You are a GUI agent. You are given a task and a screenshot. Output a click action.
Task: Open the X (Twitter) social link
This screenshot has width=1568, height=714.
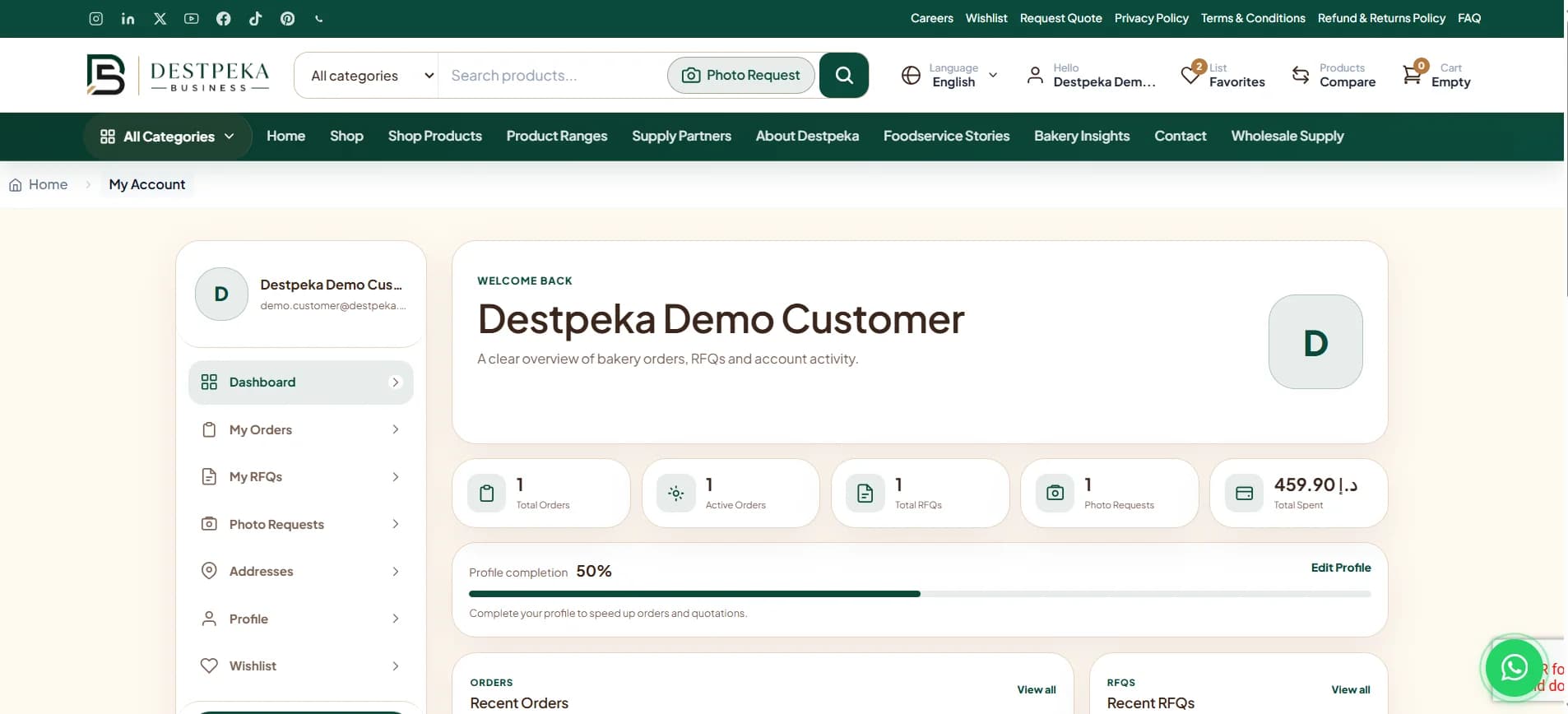(160, 18)
